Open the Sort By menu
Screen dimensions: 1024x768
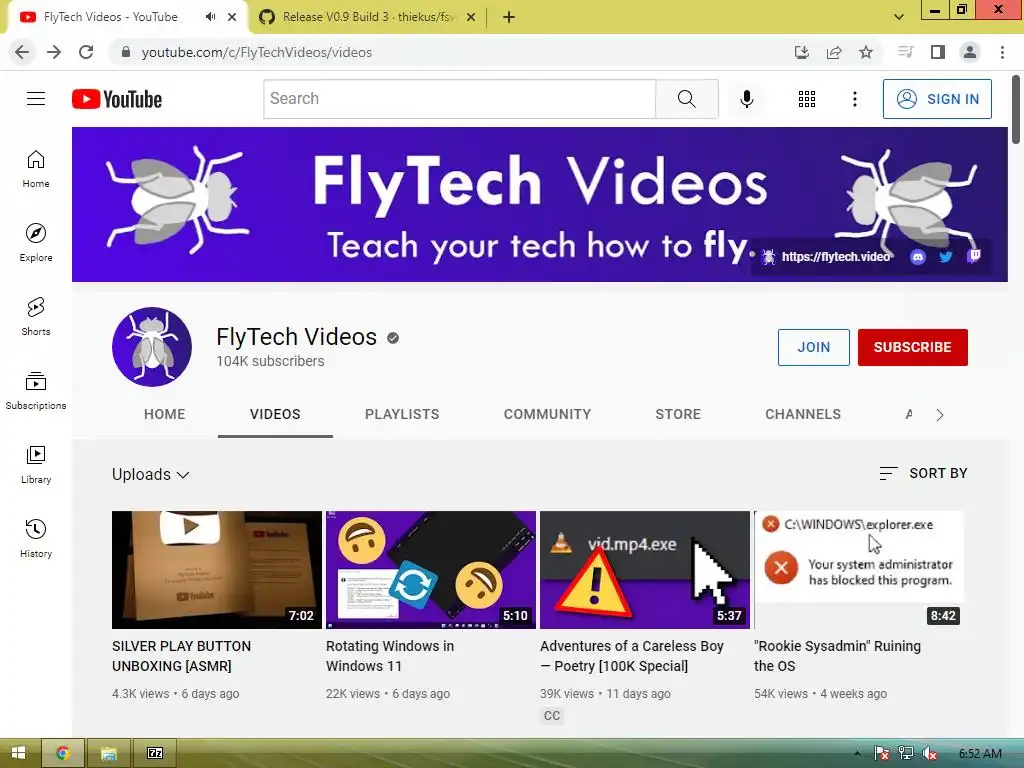923,473
